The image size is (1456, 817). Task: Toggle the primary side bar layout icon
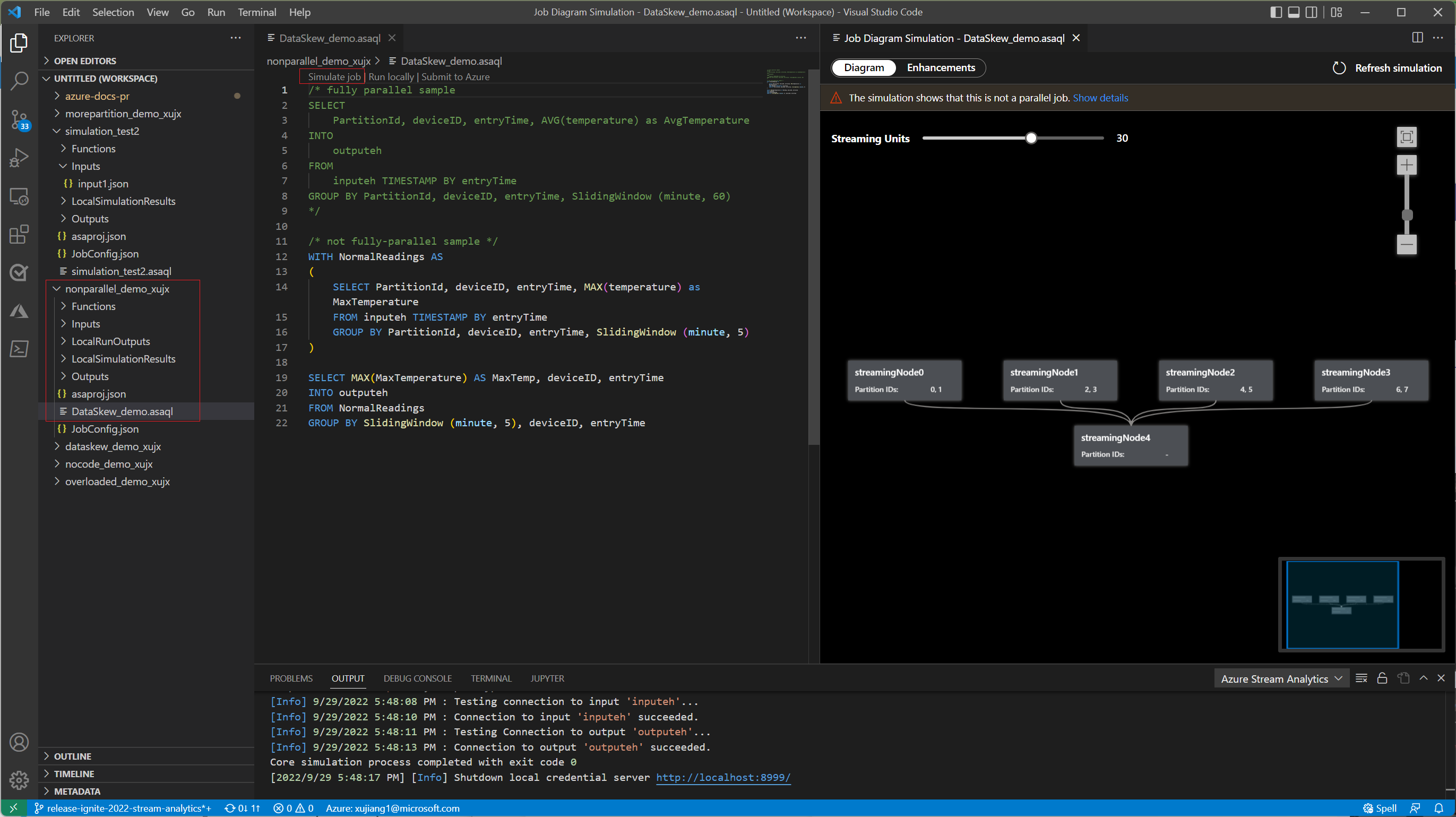pyautogui.click(x=1276, y=12)
